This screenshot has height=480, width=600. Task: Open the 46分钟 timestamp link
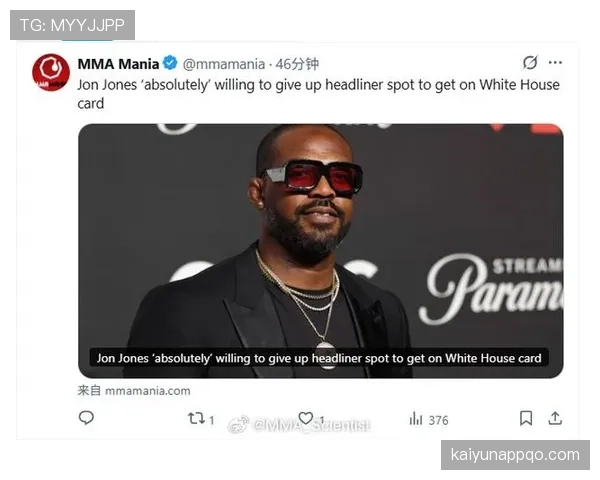pos(297,64)
